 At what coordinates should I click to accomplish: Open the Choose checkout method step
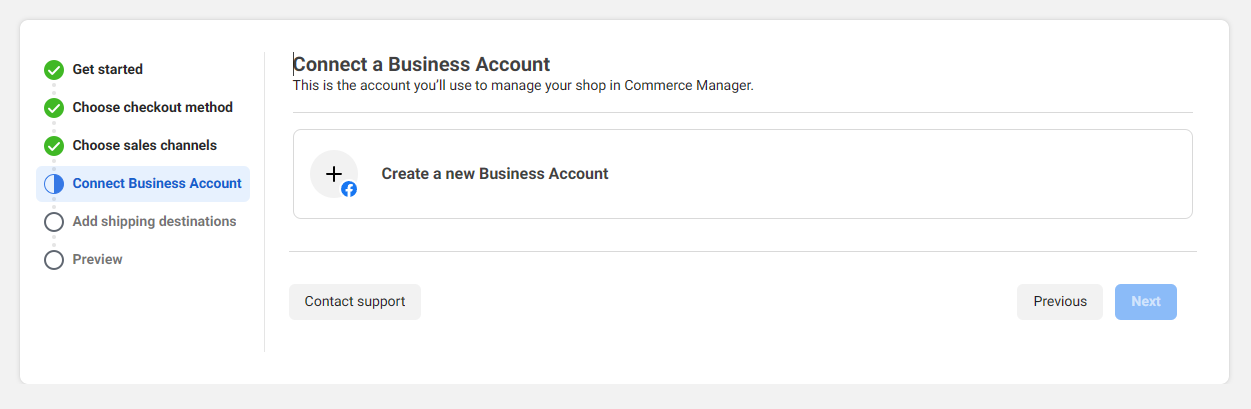pos(152,108)
